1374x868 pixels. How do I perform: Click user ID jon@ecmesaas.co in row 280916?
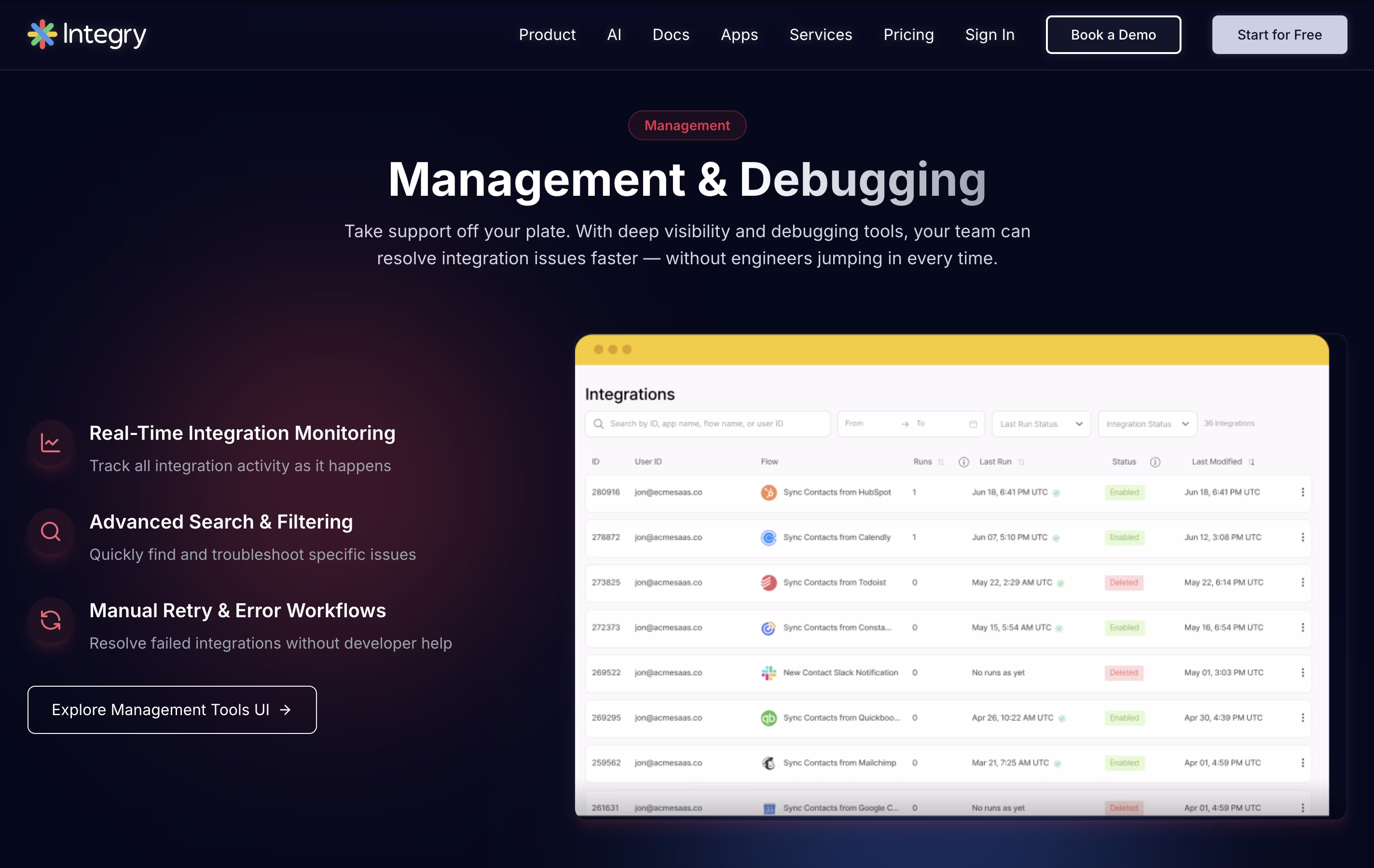tap(668, 492)
